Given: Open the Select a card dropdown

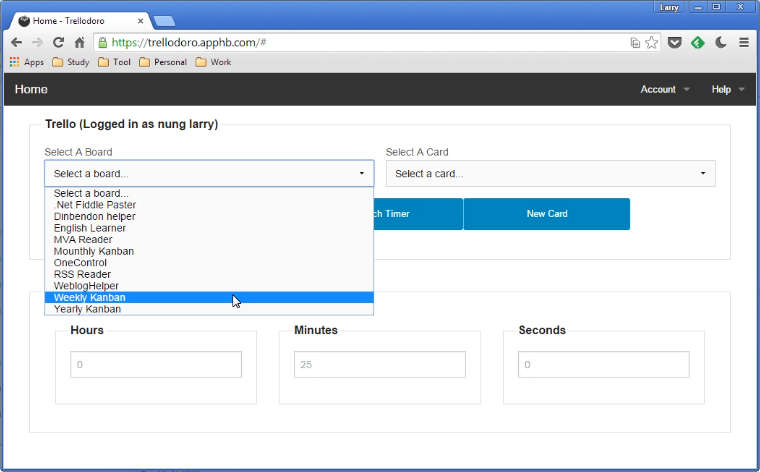Looking at the screenshot, I should click(551, 173).
